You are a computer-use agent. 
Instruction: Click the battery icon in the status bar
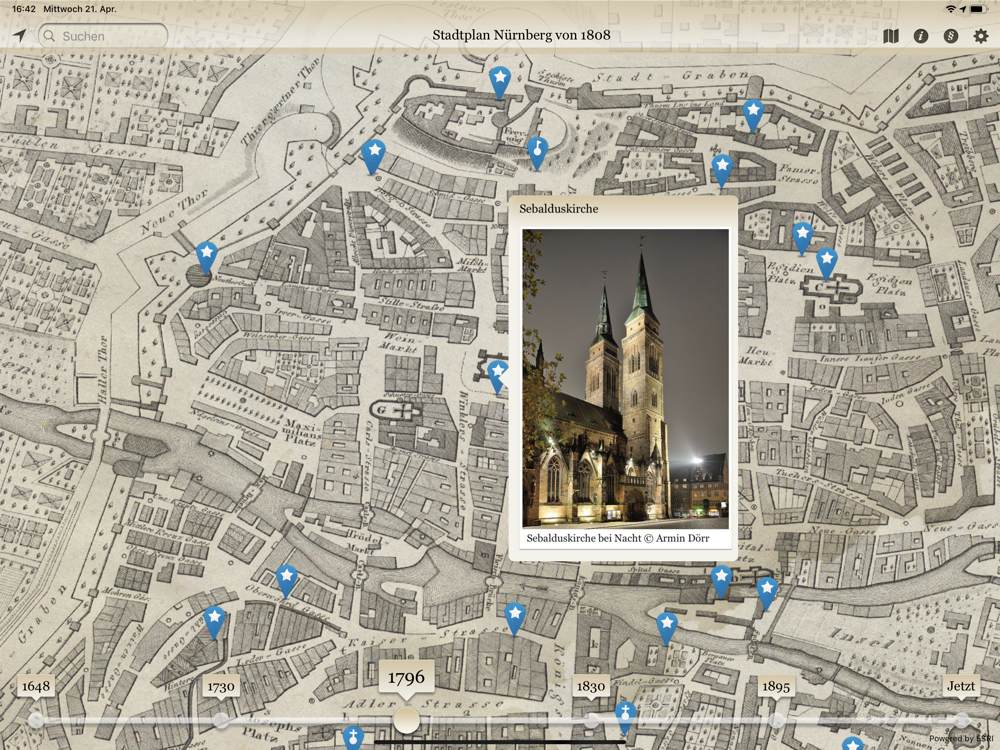click(x=979, y=9)
